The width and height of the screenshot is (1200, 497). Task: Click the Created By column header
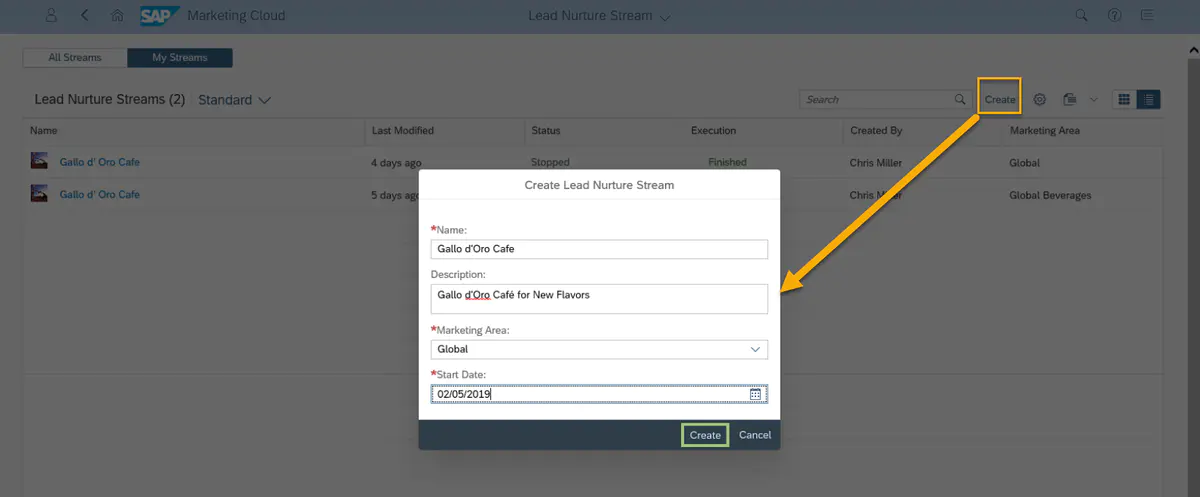click(876, 131)
